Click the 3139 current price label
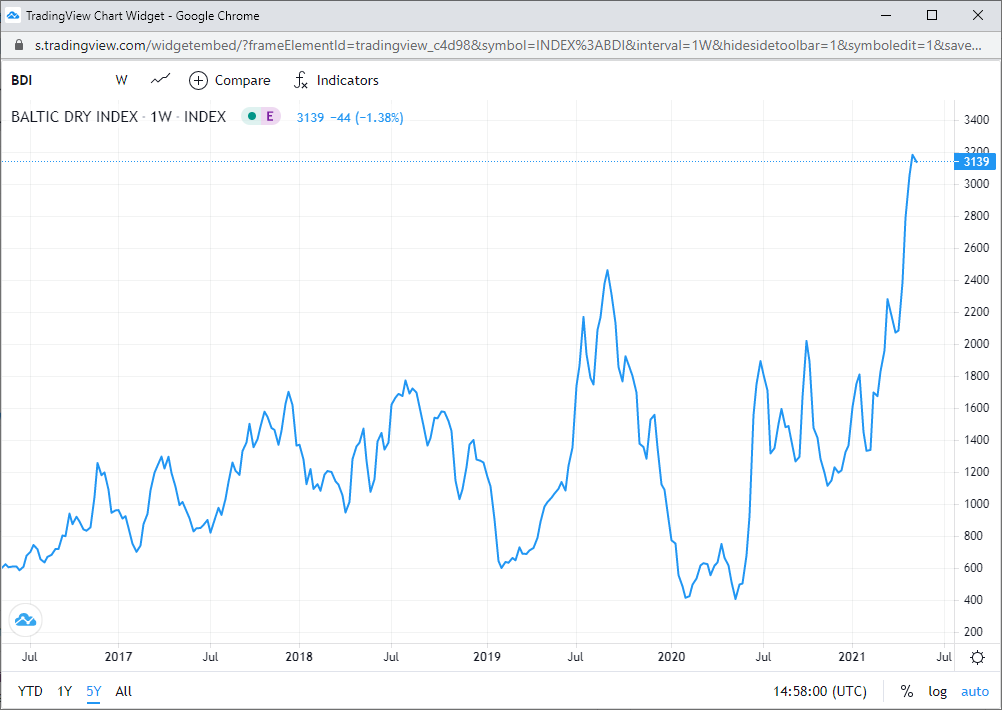The image size is (1002, 710). click(x=973, y=162)
